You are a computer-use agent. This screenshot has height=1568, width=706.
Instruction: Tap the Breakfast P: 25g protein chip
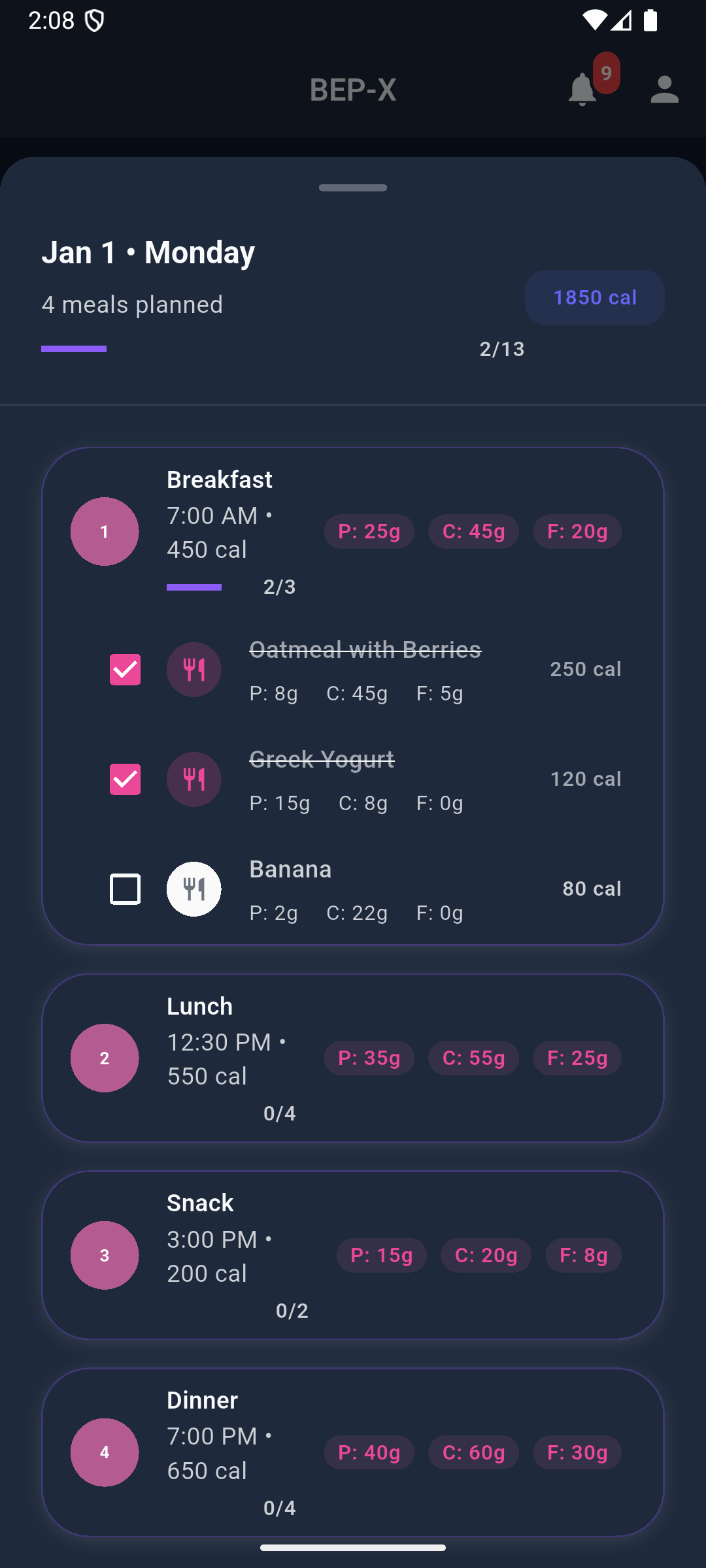pyautogui.click(x=369, y=532)
